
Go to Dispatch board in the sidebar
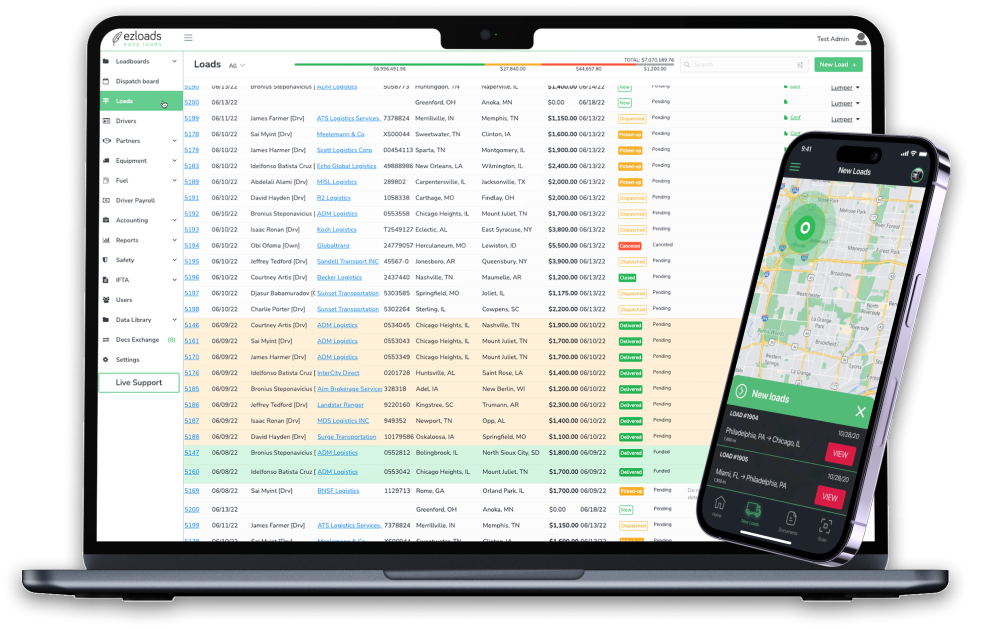coord(137,81)
